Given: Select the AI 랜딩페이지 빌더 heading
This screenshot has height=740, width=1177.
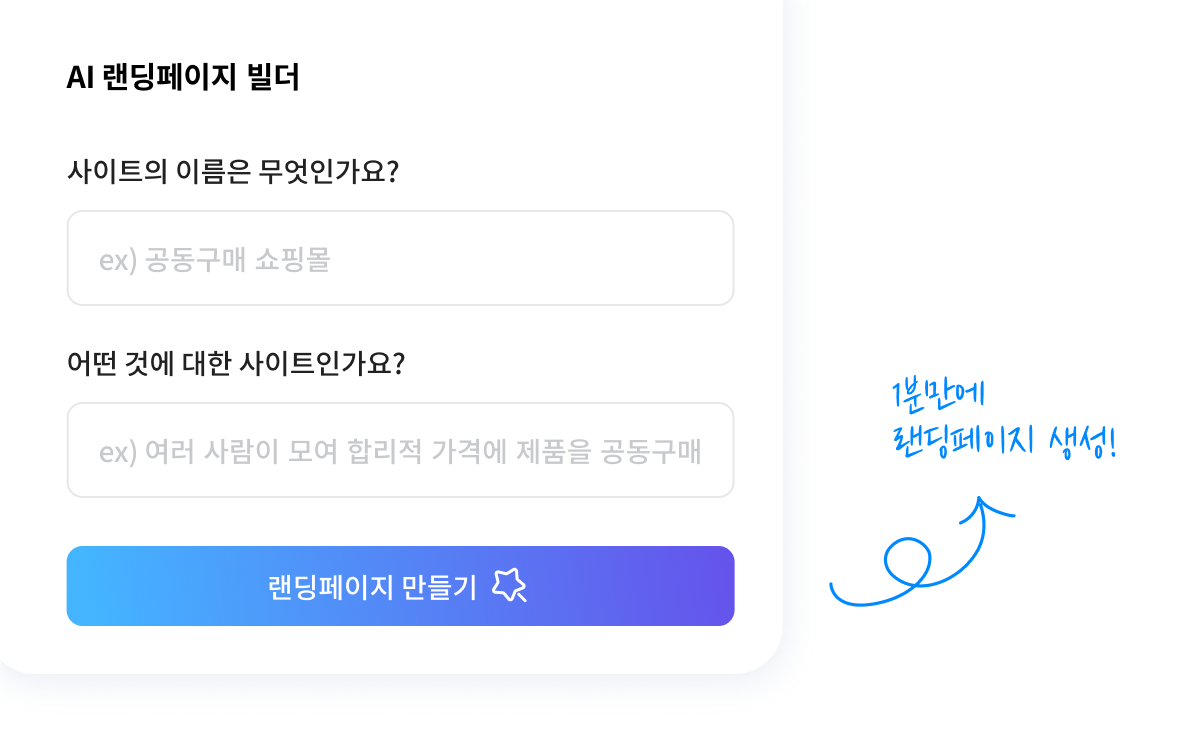Looking at the screenshot, I should [183, 77].
